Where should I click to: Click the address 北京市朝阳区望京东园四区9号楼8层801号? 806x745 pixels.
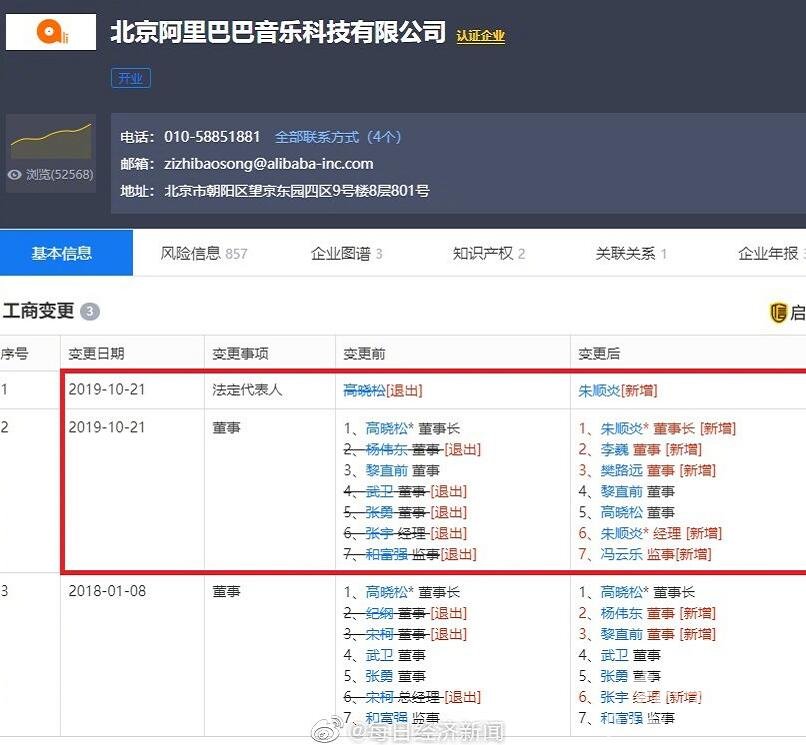pos(297,191)
